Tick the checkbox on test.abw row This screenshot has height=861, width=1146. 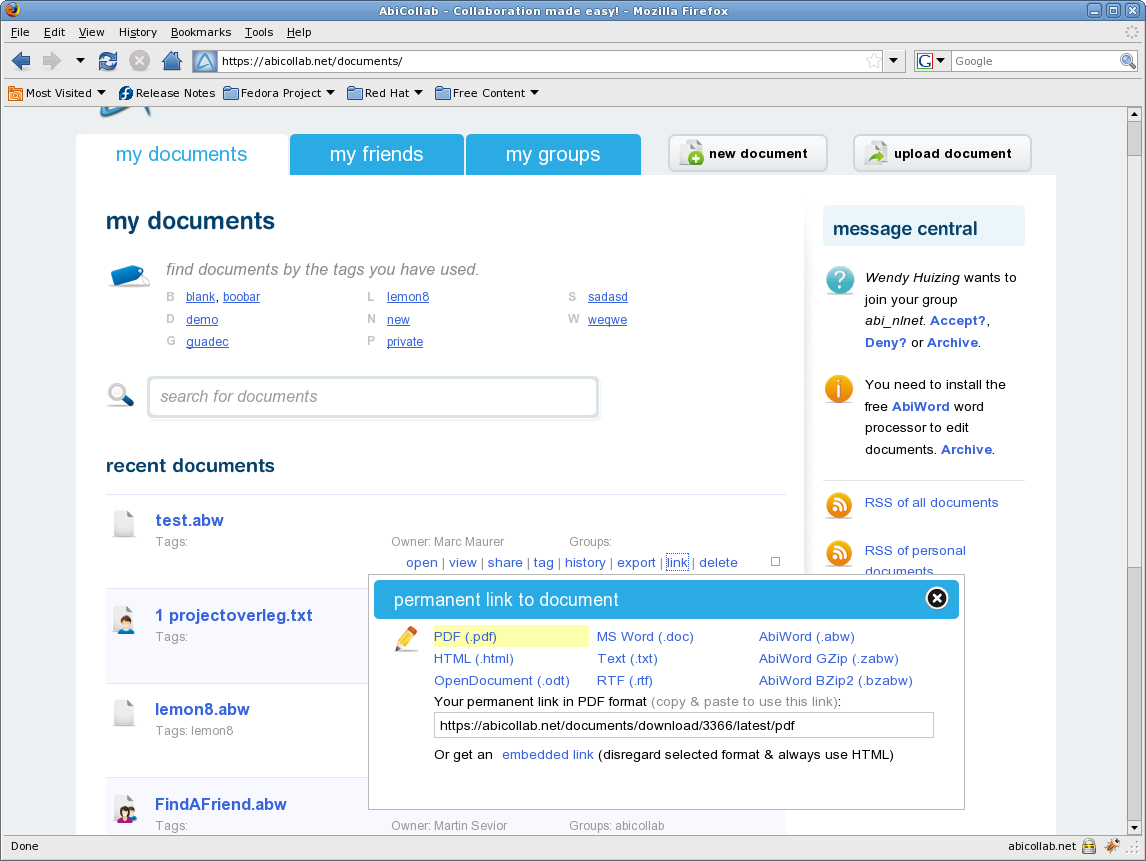pyautogui.click(x=775, y=561)
